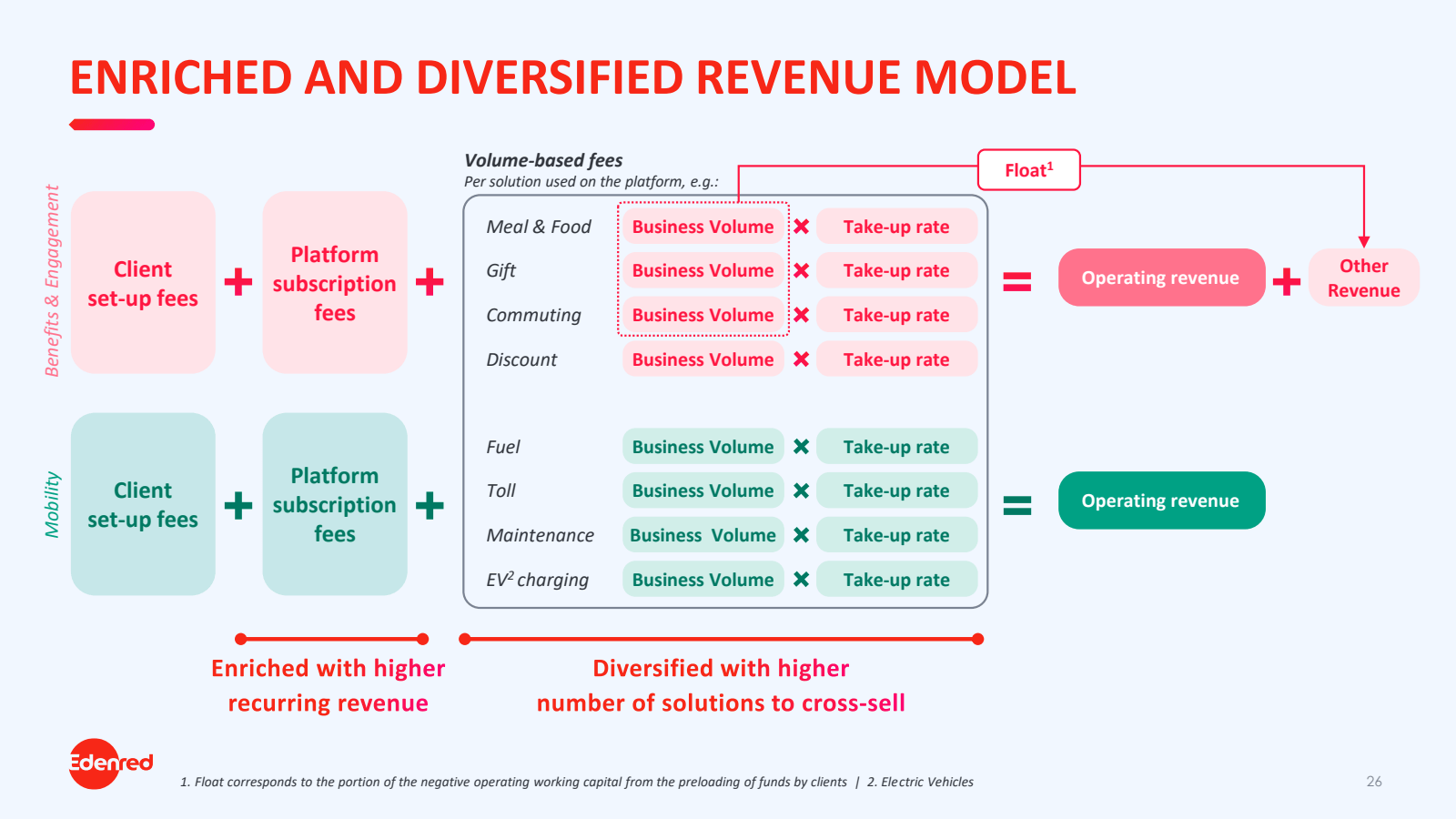Click Benefits & Engagement vertical label
The image size is (1456, 819).
pyautogui.click(x=52, y=281)
